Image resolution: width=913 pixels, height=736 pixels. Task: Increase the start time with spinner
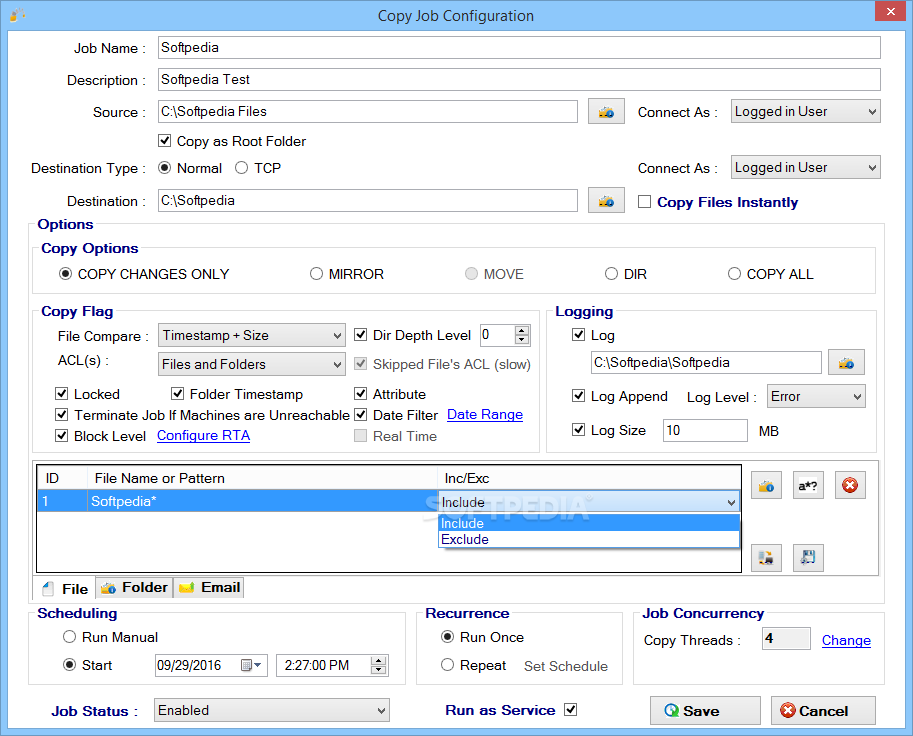pos(378,660)
